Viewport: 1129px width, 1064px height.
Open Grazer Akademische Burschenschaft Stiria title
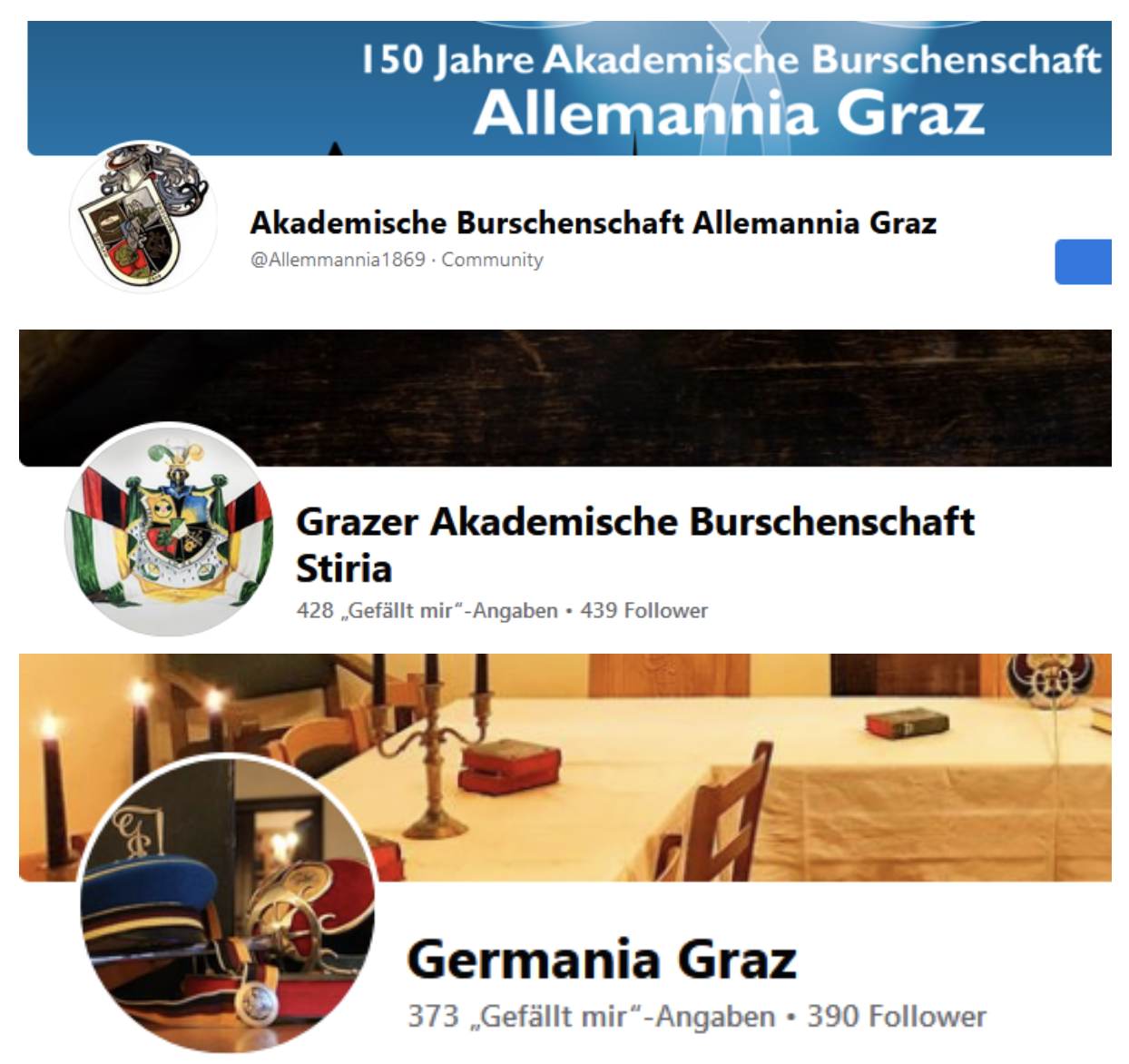(635, 545)
